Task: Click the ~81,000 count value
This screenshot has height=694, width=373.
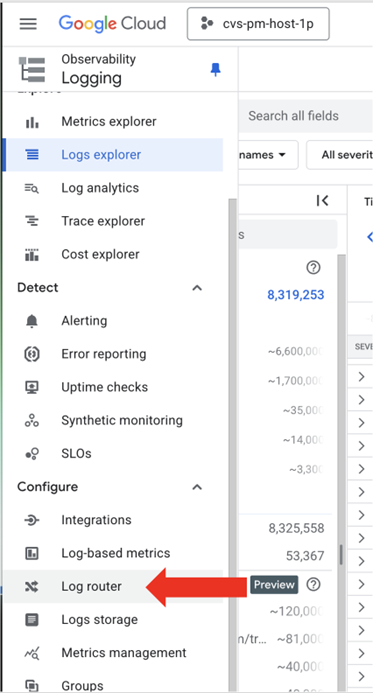Action: (x=300, y=639)
